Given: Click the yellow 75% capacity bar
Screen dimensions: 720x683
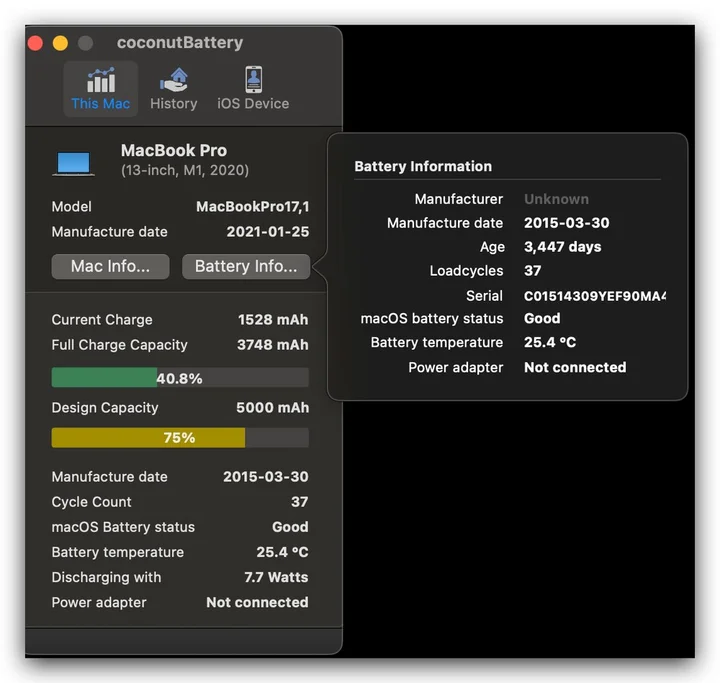Looking at the screenshot, I should 148,438.
